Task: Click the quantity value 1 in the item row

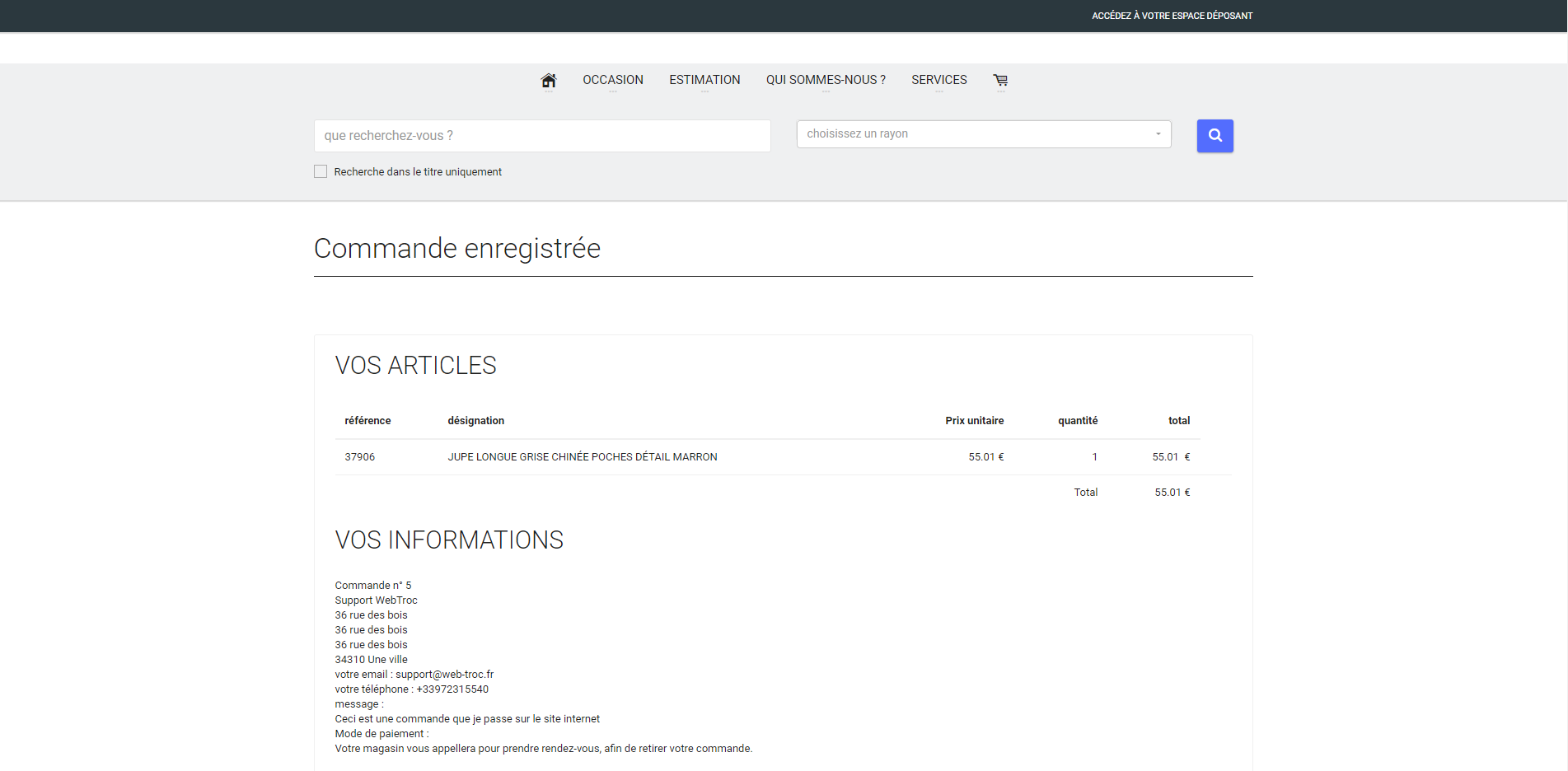Action: [x=1094, y=457]
